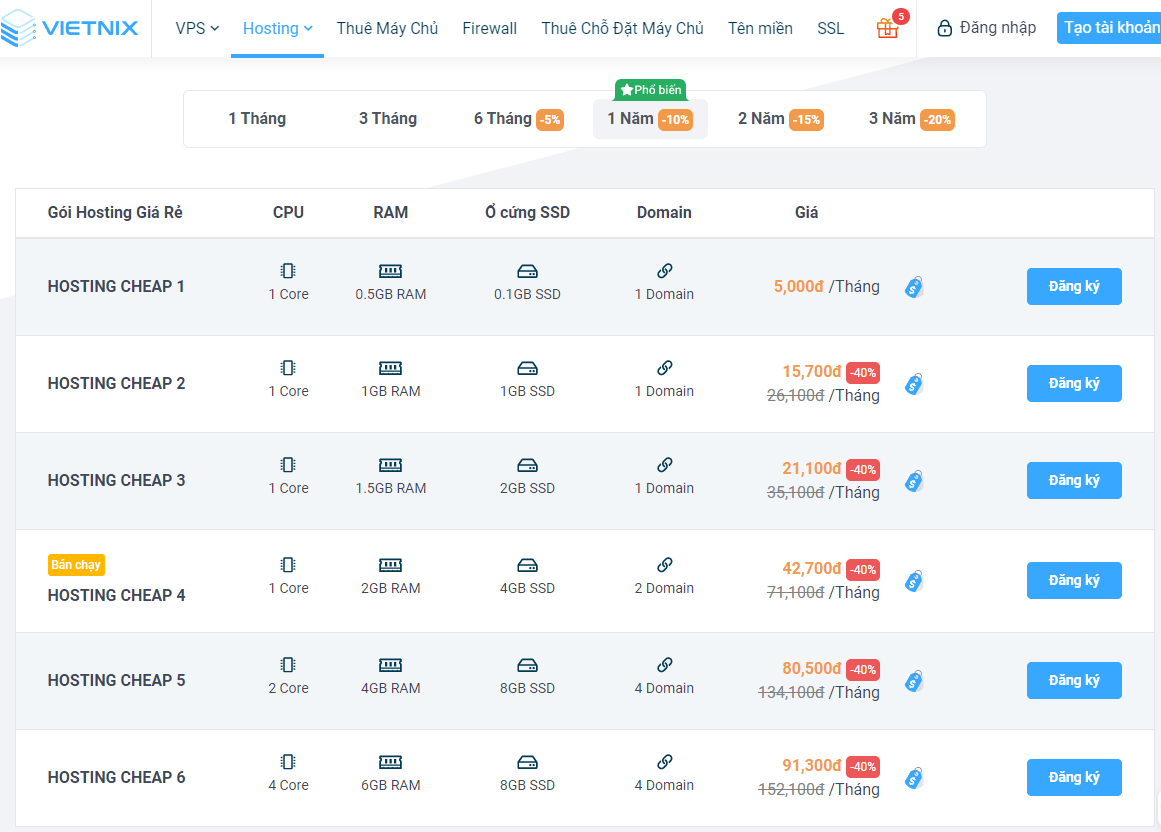Click the RAM icon in Hosting Cheap 2

click(390, 368)
